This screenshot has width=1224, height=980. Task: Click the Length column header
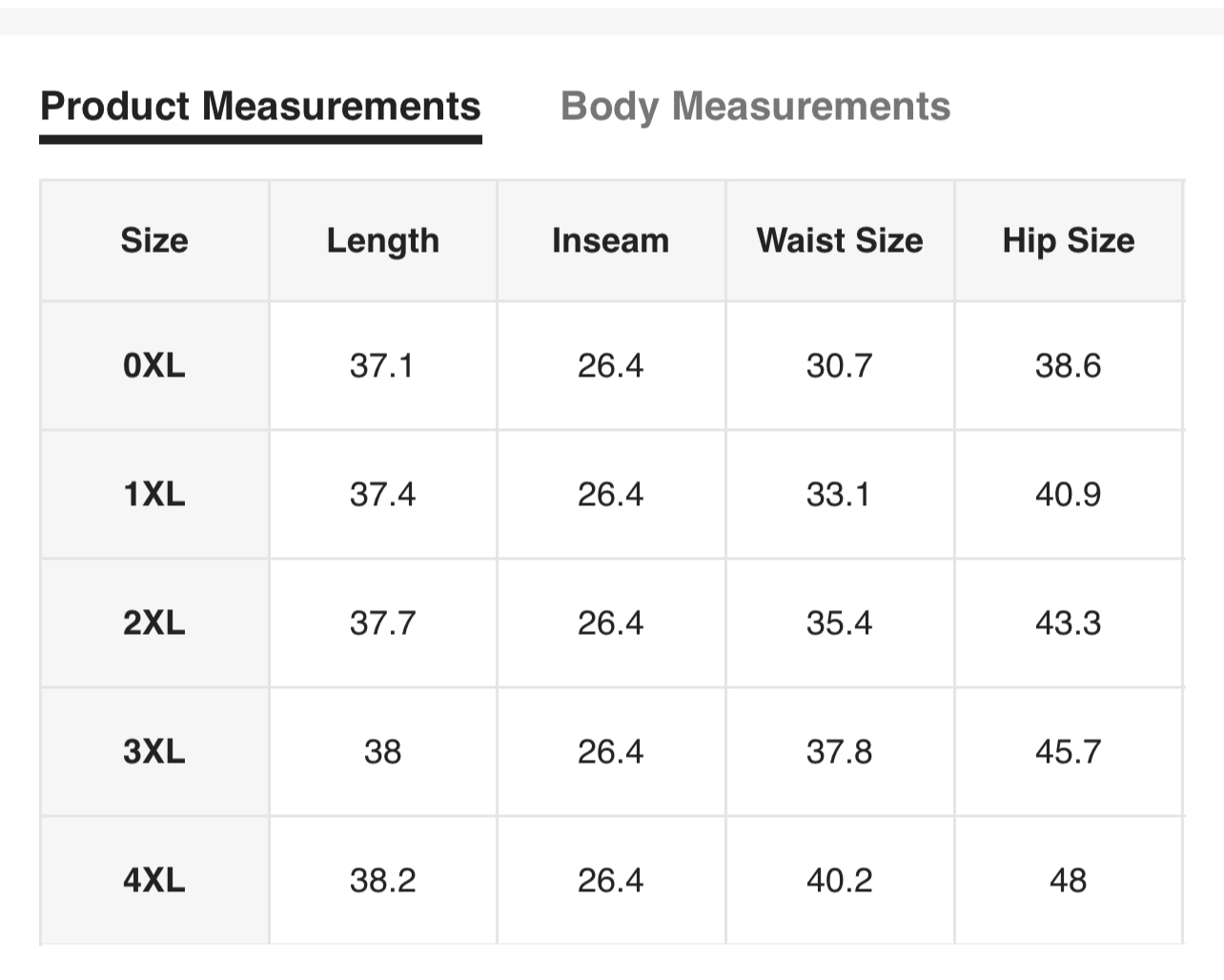[x=382, y=240]
